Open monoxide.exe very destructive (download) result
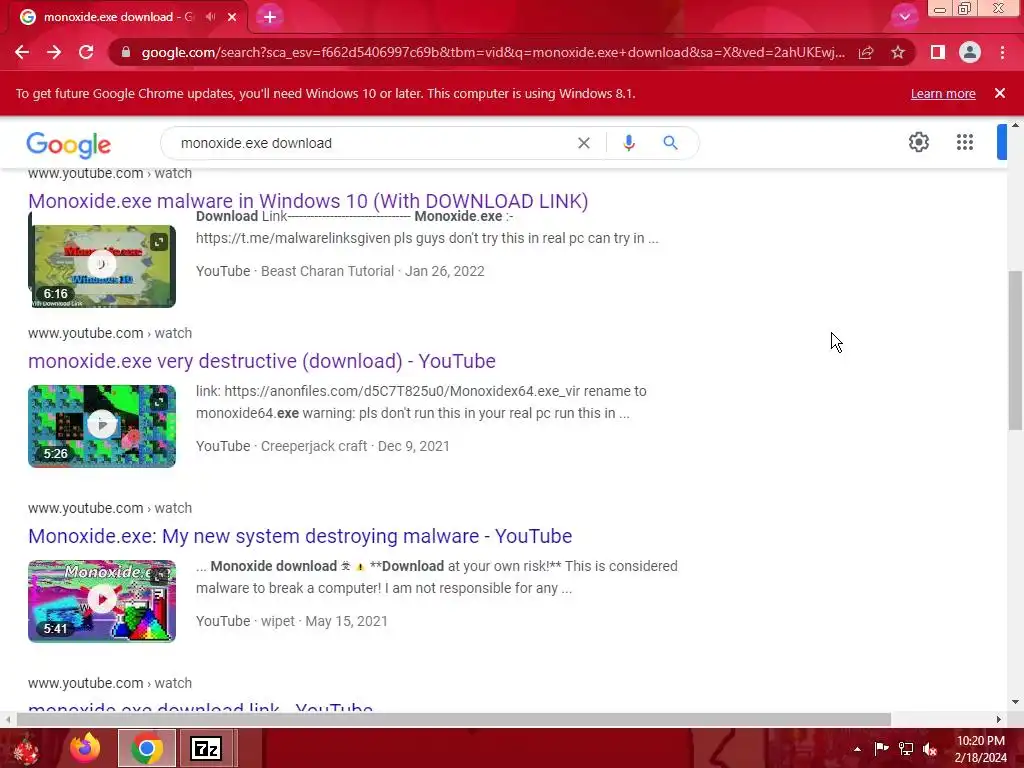The image size is (1024, 768). [262, 361]
